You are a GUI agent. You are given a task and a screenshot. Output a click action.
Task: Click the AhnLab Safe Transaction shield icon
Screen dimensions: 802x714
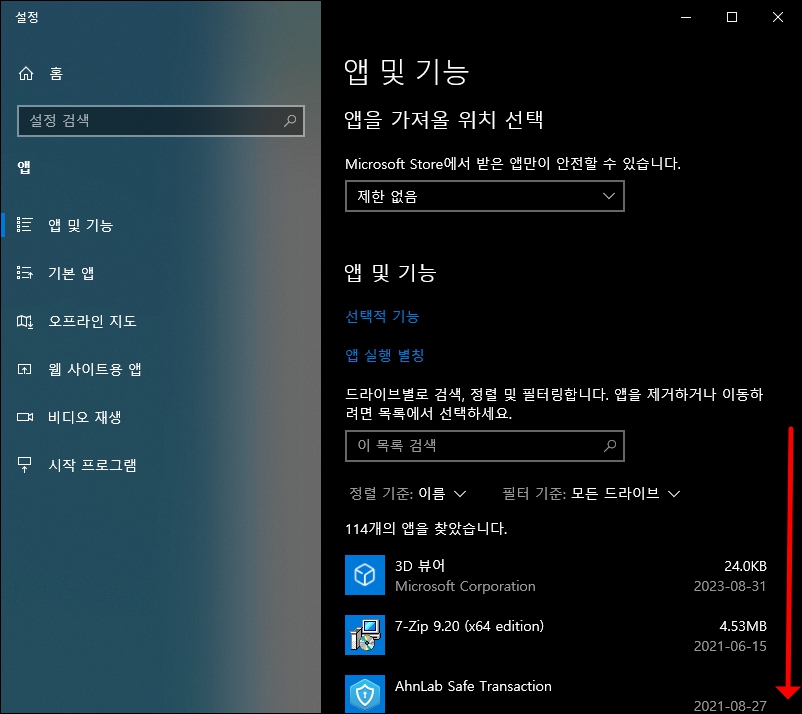coord(365,694)
